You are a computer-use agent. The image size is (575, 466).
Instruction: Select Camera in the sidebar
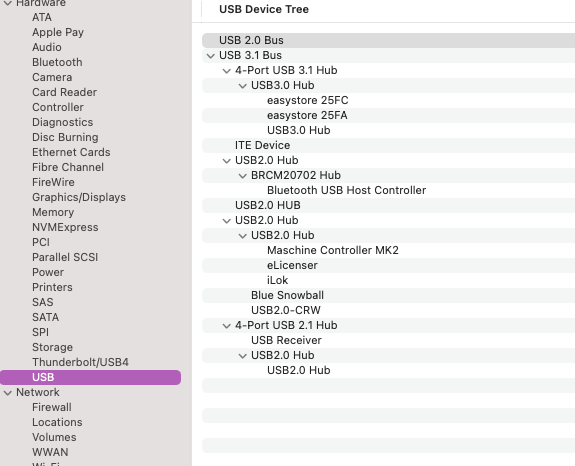(52, 77)
